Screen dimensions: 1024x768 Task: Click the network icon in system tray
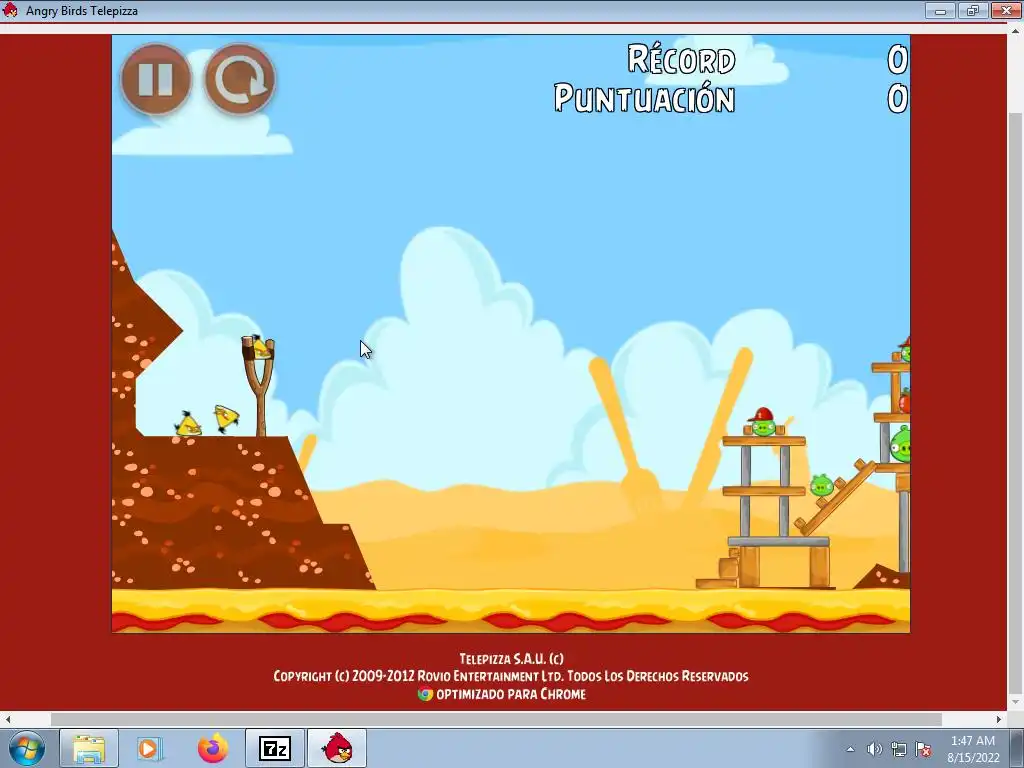899,749
